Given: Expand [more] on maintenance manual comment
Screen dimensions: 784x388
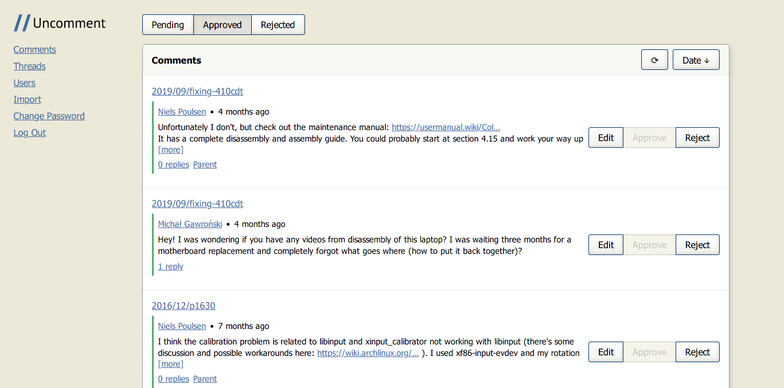Looking at the screenshot, I should pos(170,150).
